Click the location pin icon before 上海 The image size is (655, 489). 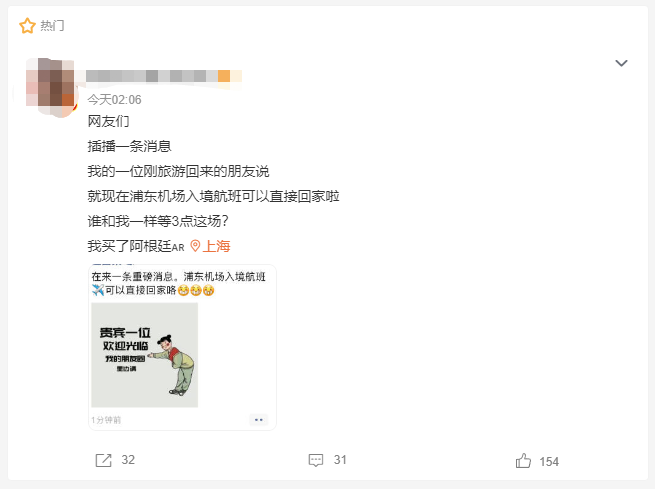point(195,246)
